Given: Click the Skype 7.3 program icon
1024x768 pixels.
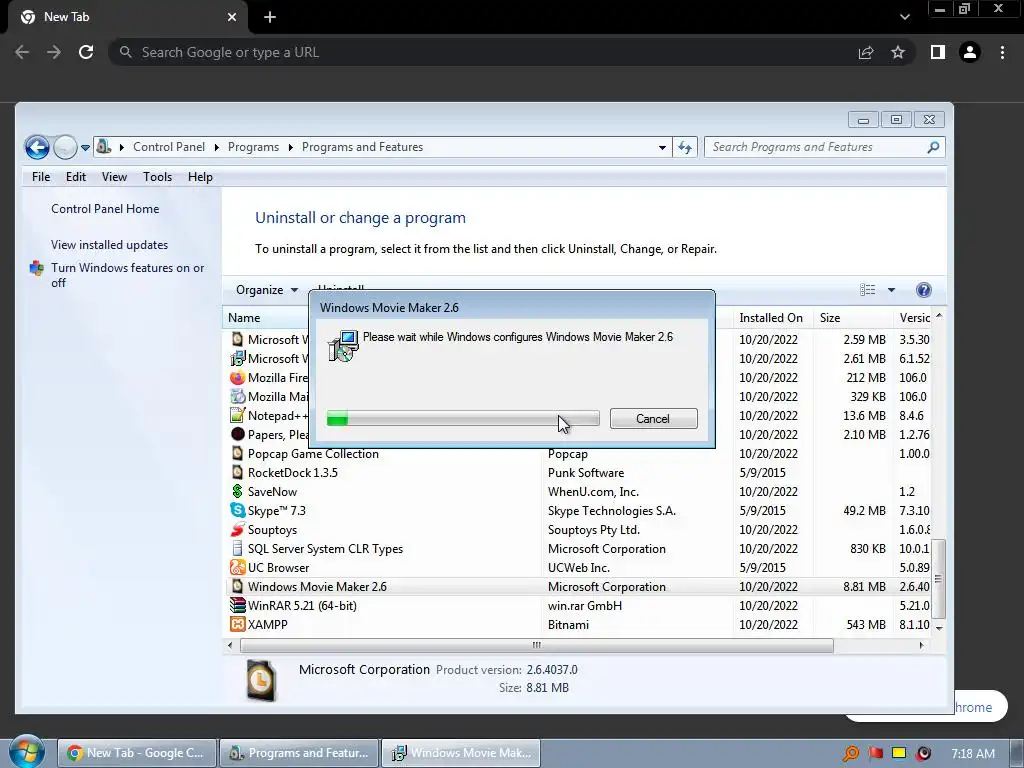Looking at the screenshot, I should click(237, 511).
